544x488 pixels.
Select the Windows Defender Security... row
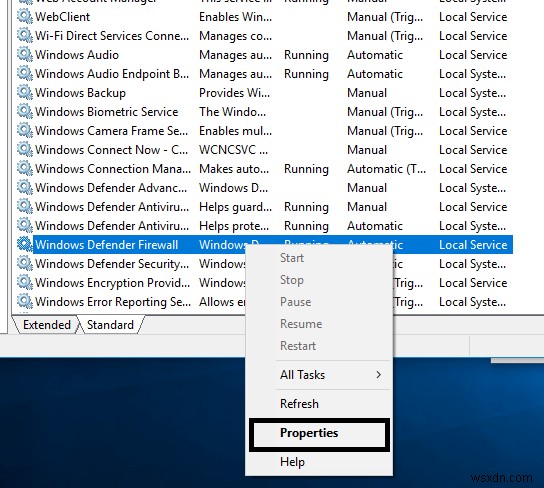tap(265, 264)
